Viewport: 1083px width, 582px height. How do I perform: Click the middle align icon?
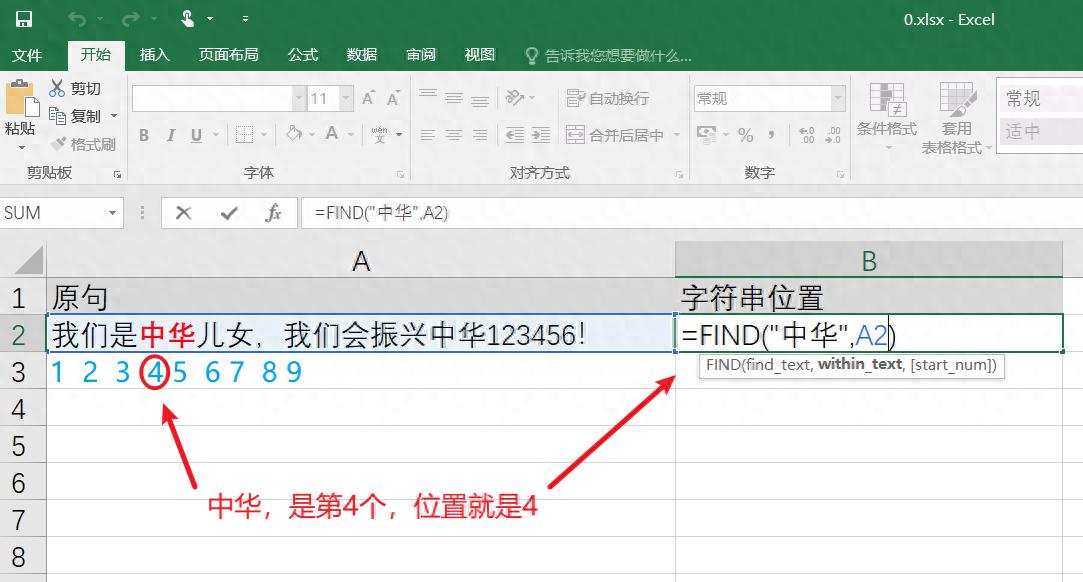(454, 98)
